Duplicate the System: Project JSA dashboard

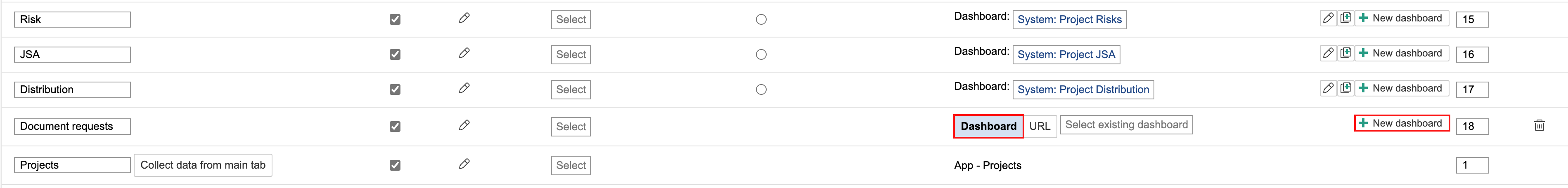(x=1346, y=54)
